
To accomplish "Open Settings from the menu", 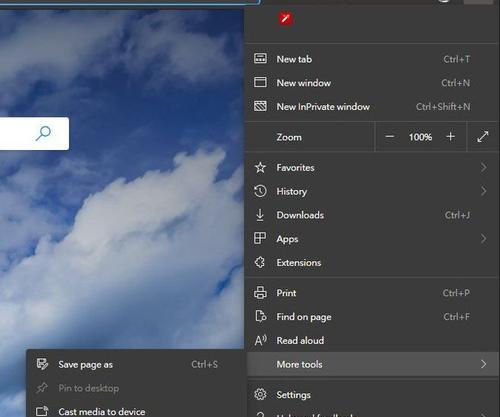I will coord(372,395).
